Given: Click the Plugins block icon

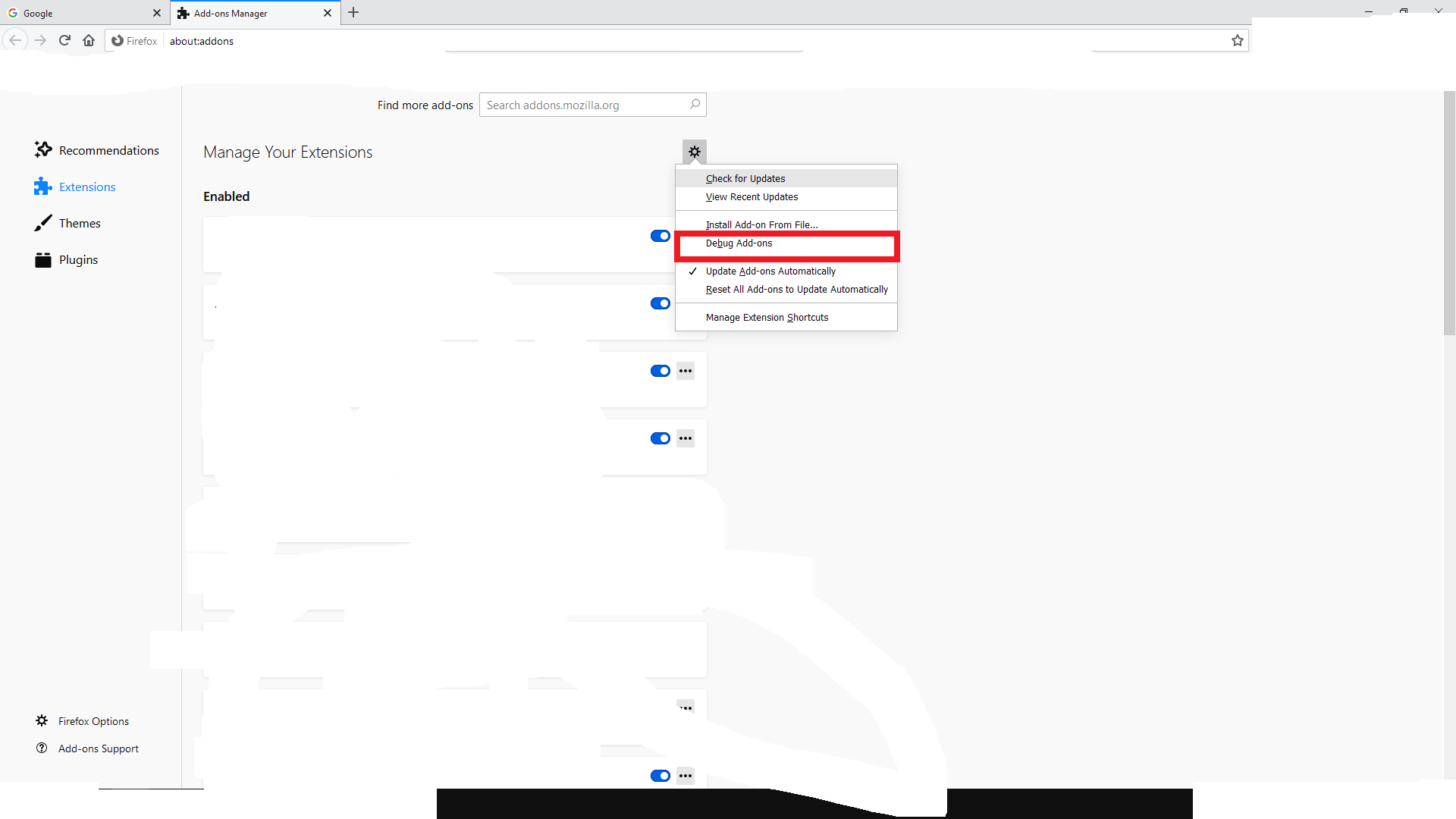Looking at the screenshot, I should point(43,260).
